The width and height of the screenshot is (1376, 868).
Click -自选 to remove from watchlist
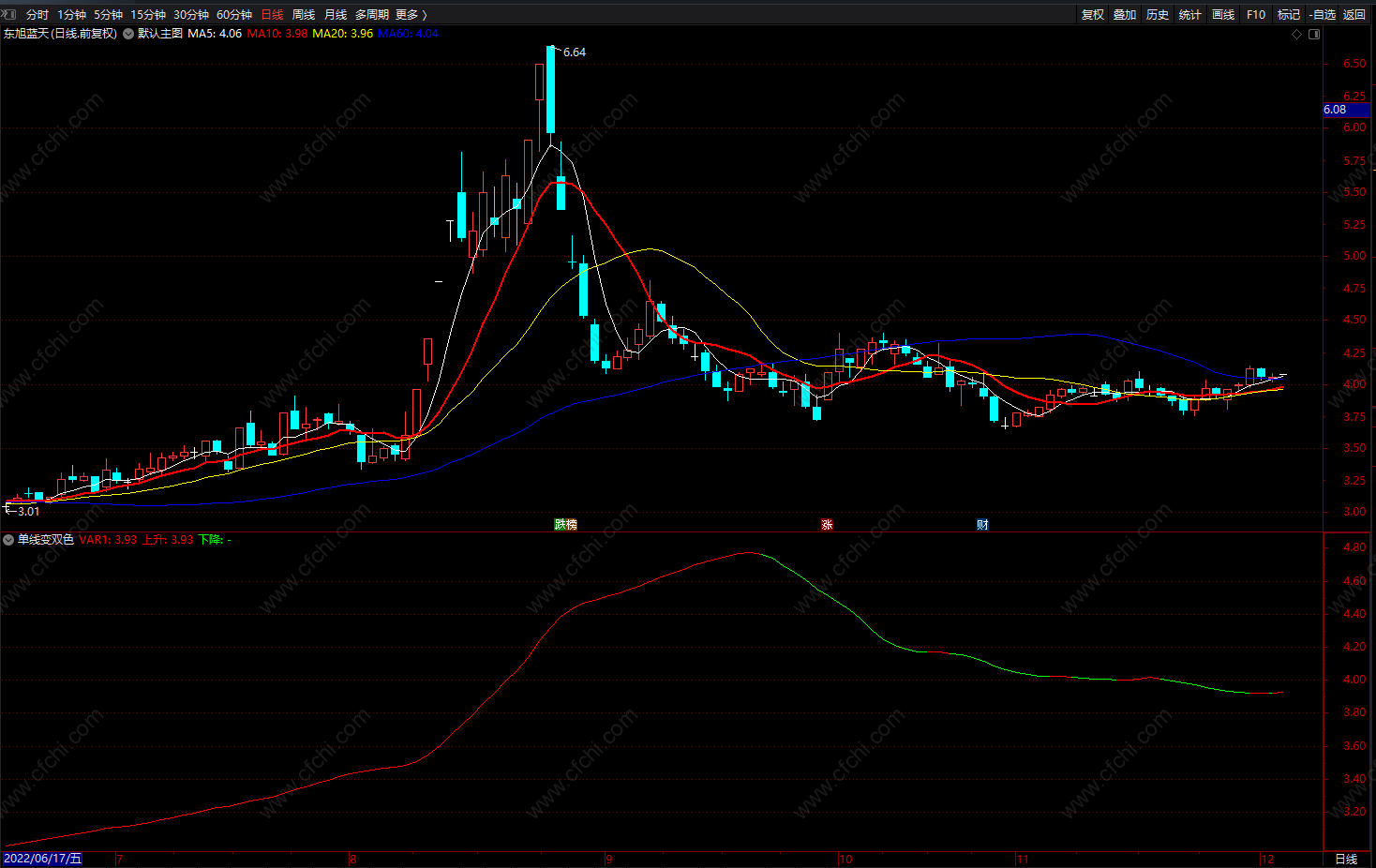pos(1322,15)
